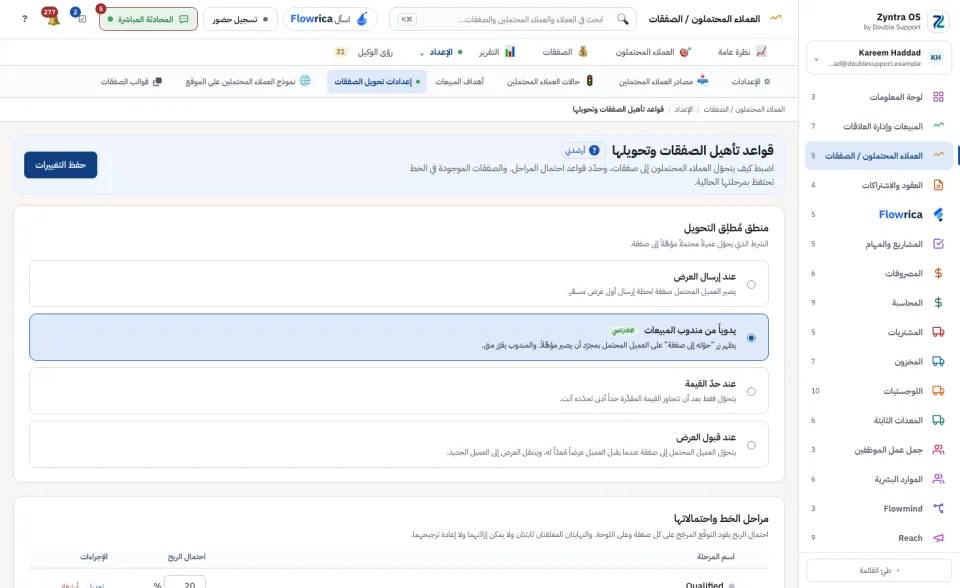This screenshot has height=588, width=960.
Task: Open the Flowrica sidebar icon
Action: tap(938, 214)
